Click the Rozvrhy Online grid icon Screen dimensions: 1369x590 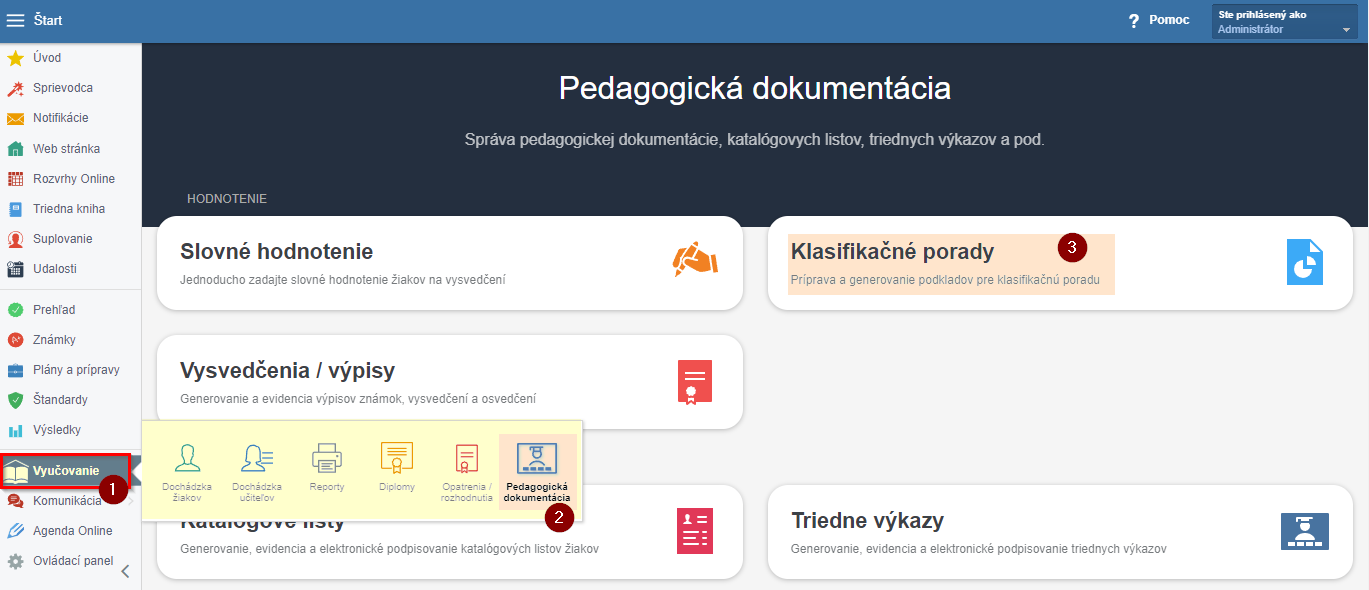click(x=15, y=179)
